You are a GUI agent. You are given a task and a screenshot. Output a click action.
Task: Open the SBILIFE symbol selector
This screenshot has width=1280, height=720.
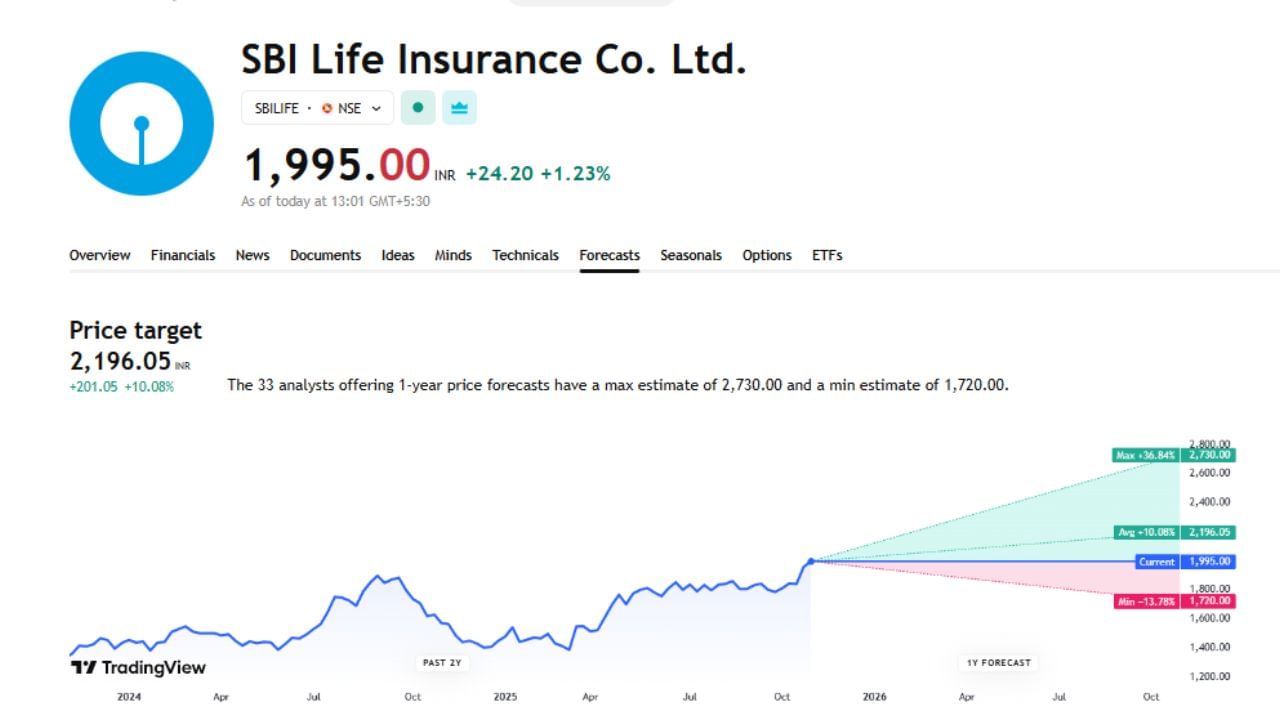[x=277, y=108]
